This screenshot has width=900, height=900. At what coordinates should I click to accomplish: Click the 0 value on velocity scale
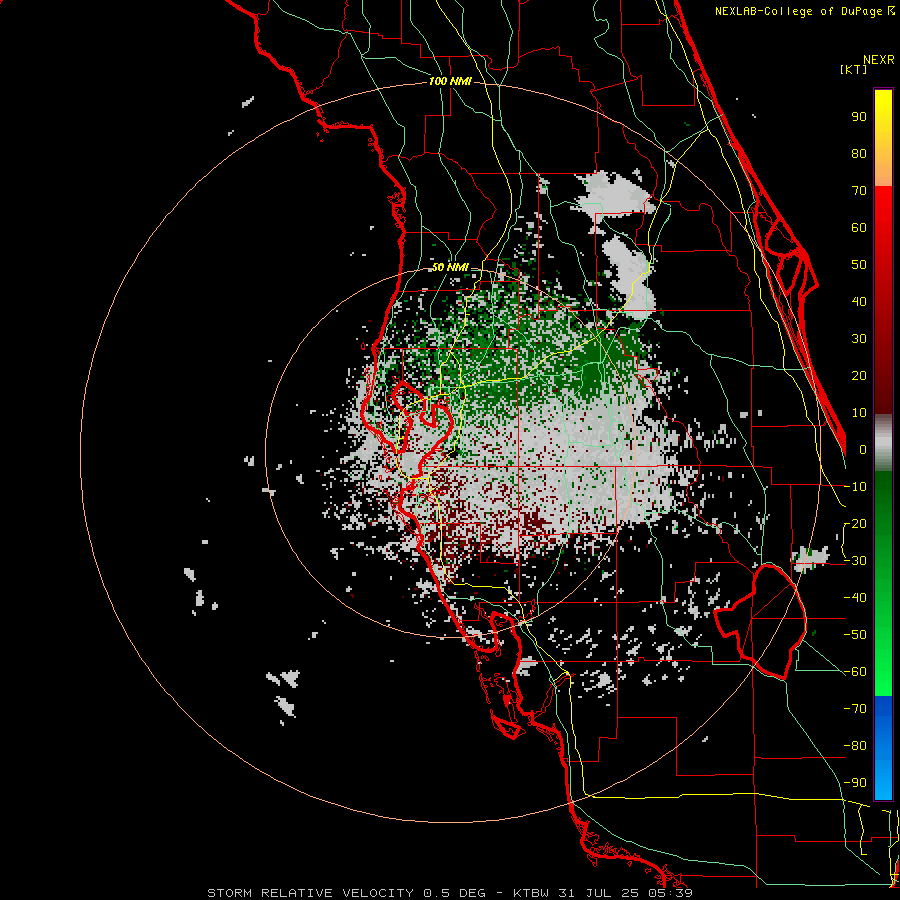863,450
